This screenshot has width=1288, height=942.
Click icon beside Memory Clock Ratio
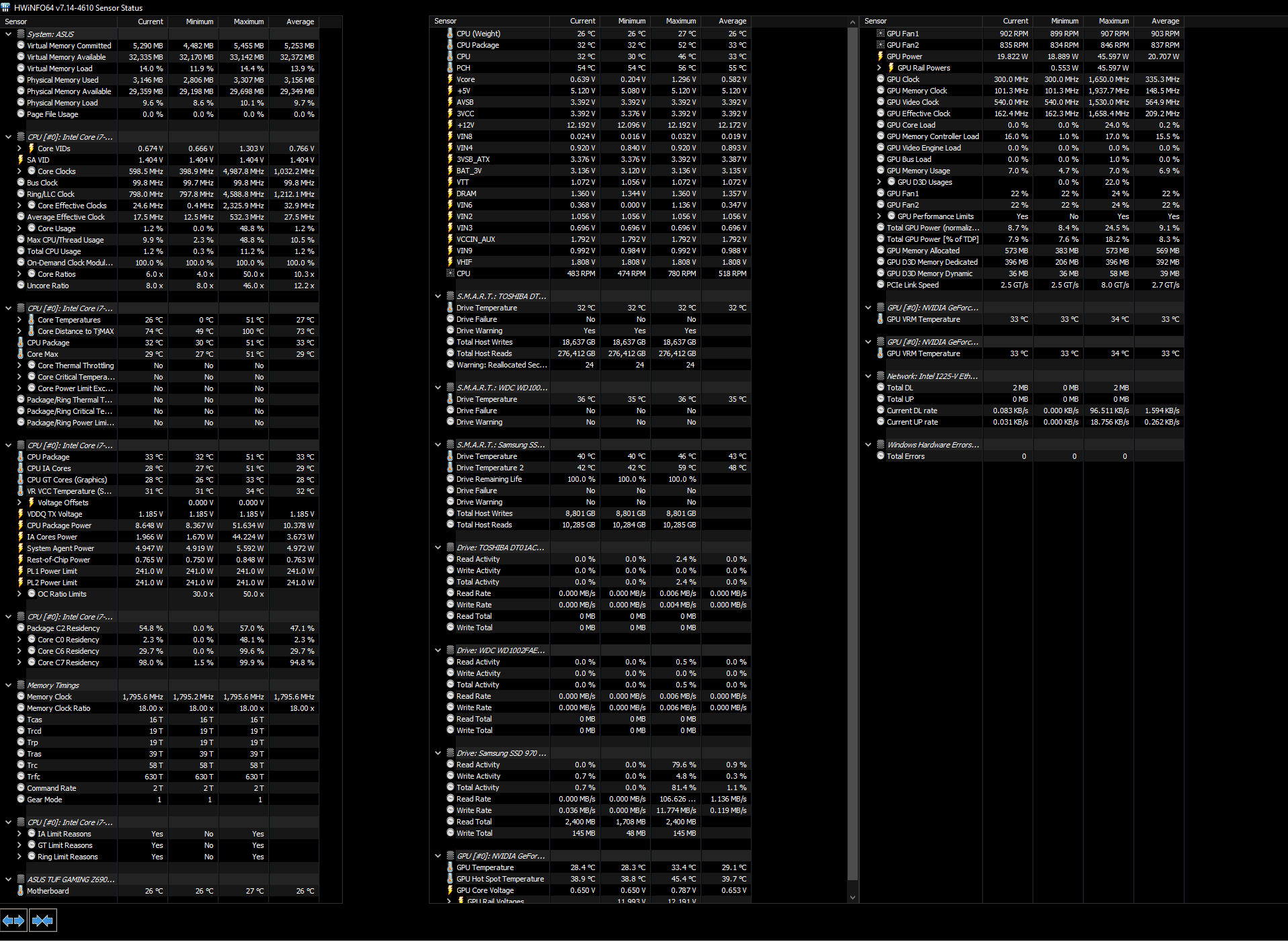tap(20, 708)
